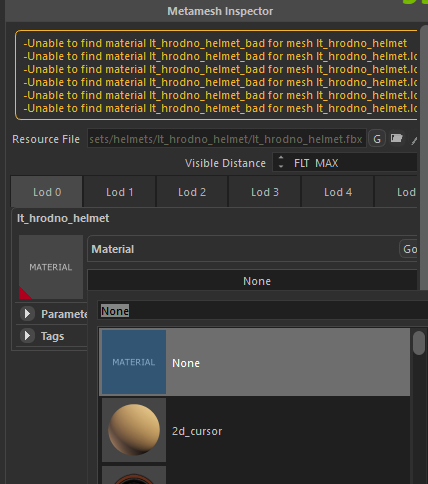Click the material search field containing None

tap(263, 311)
